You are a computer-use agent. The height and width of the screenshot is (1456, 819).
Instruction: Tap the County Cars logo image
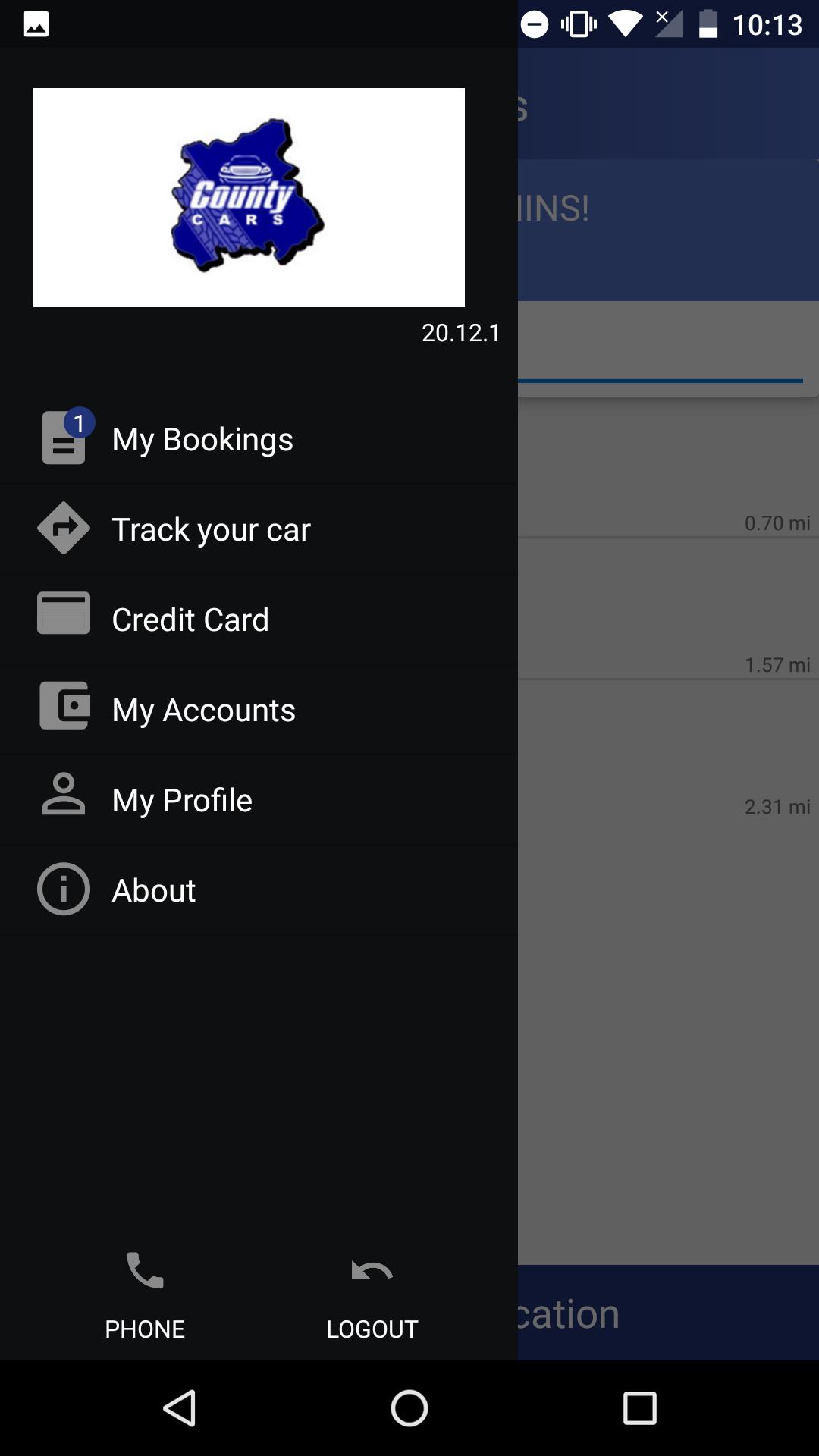click(x=249, y=197)
